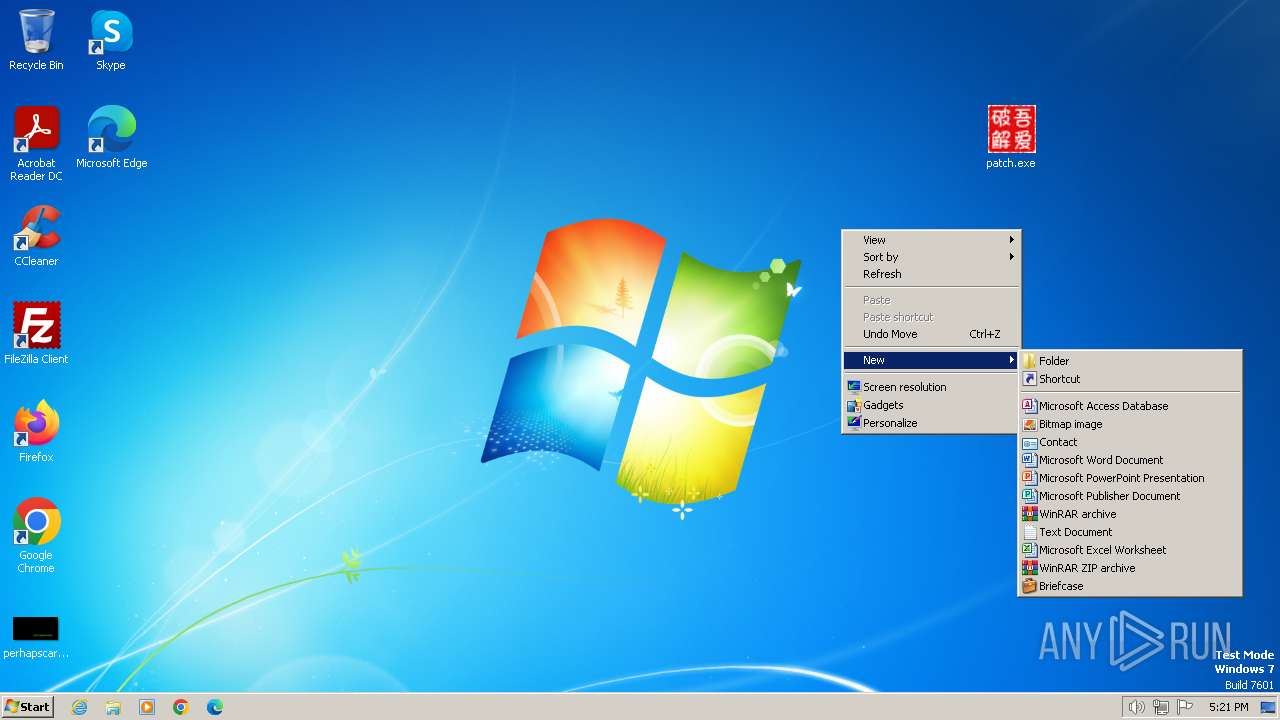Image resolution: width=1280 pixels, height=720 pixels.
Task: Create a new Bitmap image
Action: click(1130, 424)
